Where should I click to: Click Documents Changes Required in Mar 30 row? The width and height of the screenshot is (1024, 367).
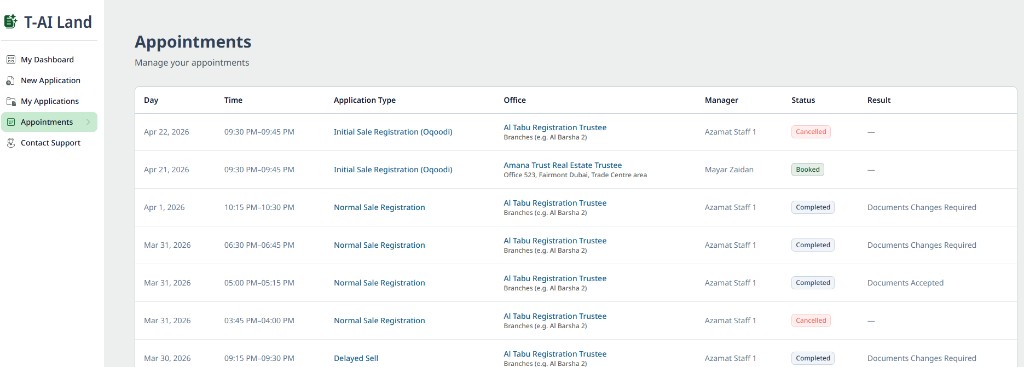921,359
